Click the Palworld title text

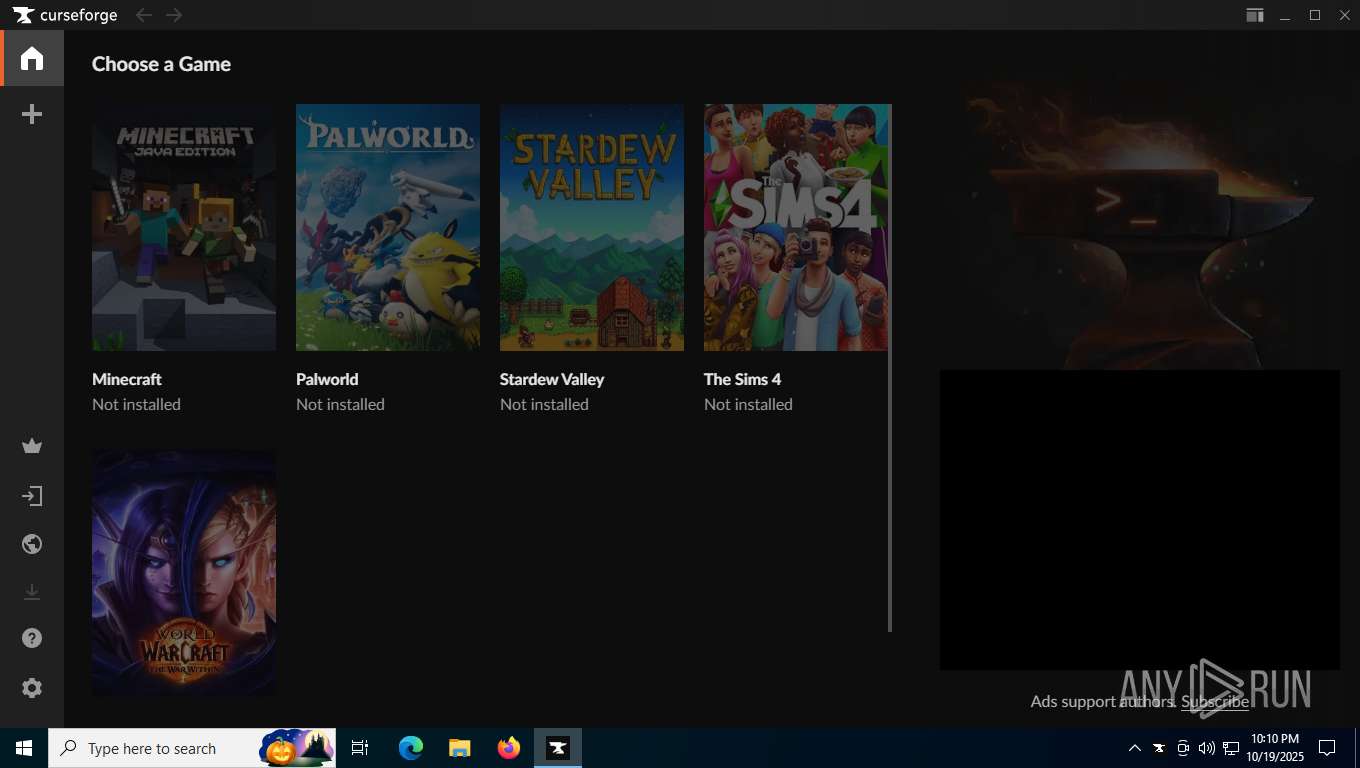click(327, 379)
